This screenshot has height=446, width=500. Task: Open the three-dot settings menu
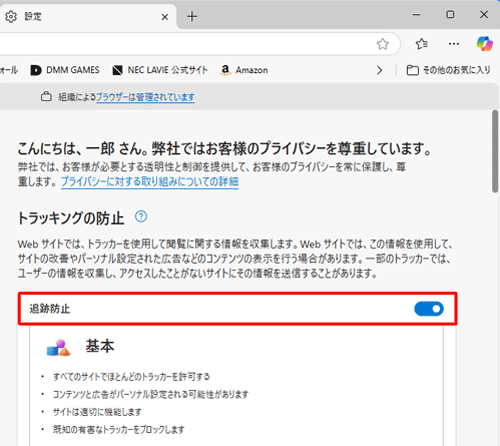pyautogui.click(x=454, y=44)
